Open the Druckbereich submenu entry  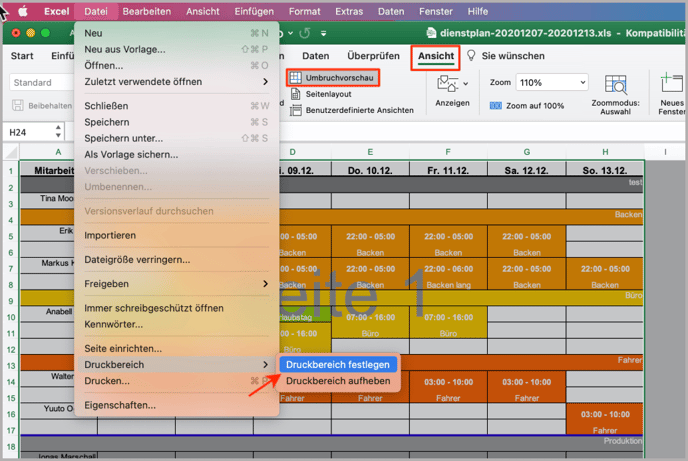176,365
